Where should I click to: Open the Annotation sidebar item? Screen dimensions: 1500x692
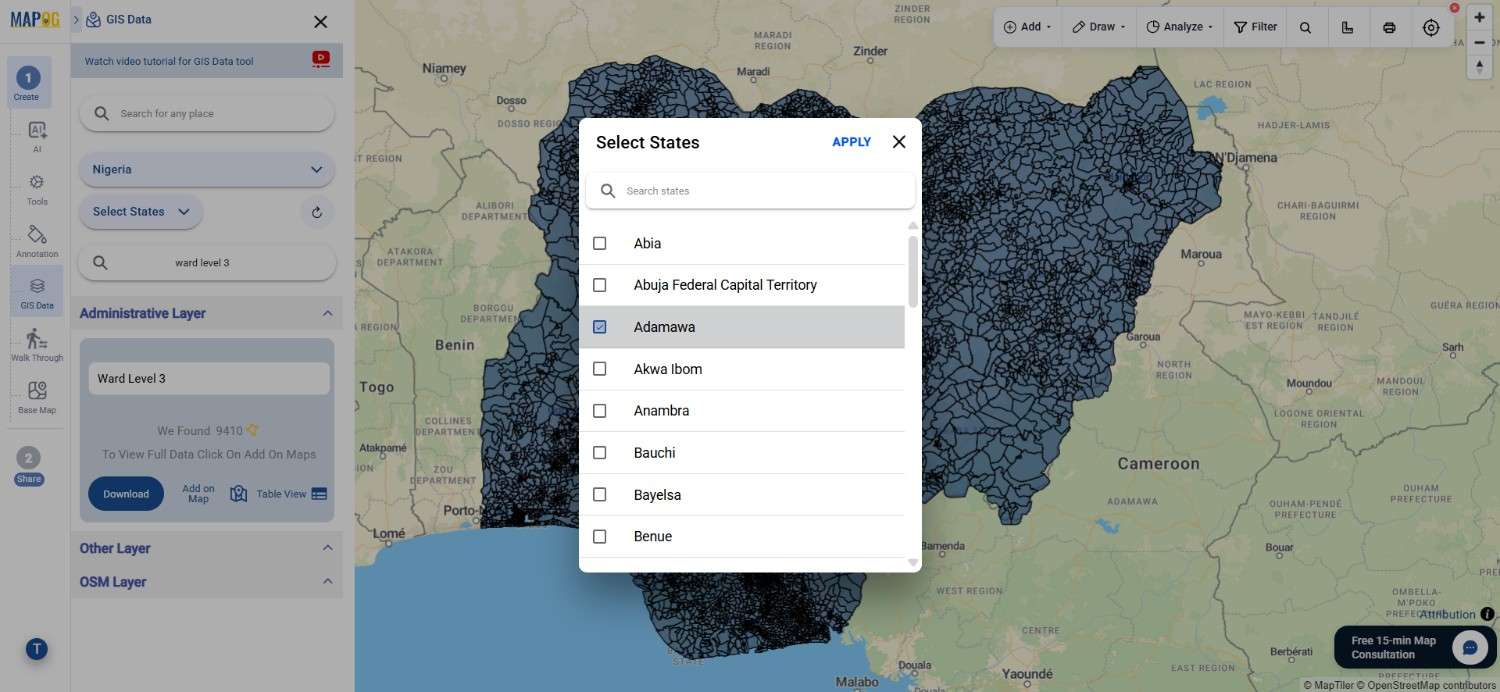click(37, 240)
